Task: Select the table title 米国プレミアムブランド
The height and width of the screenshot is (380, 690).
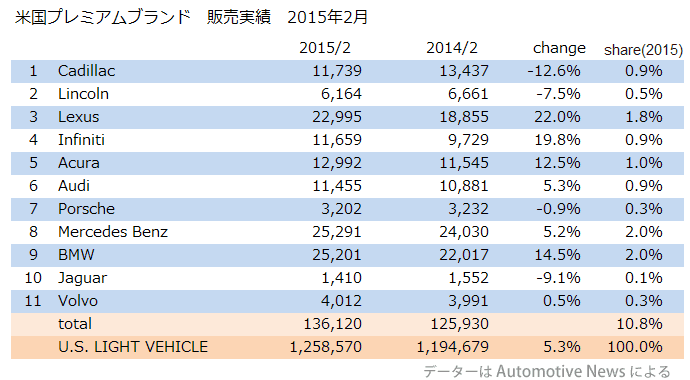Action: tap(103, 17)
